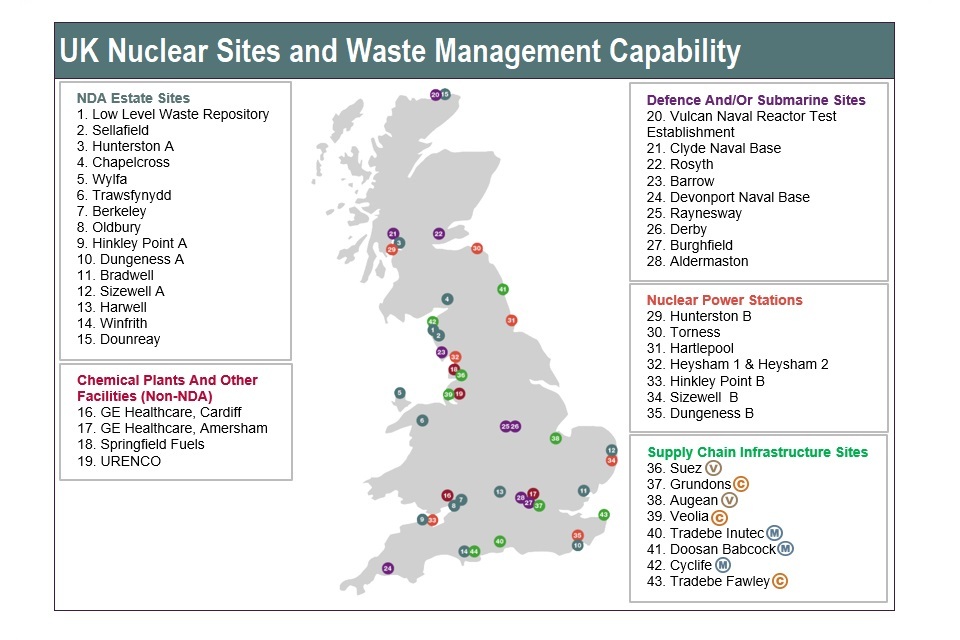Click Springfield Fuels in the list
Screen dimensions: 960x640
(140, 444)
